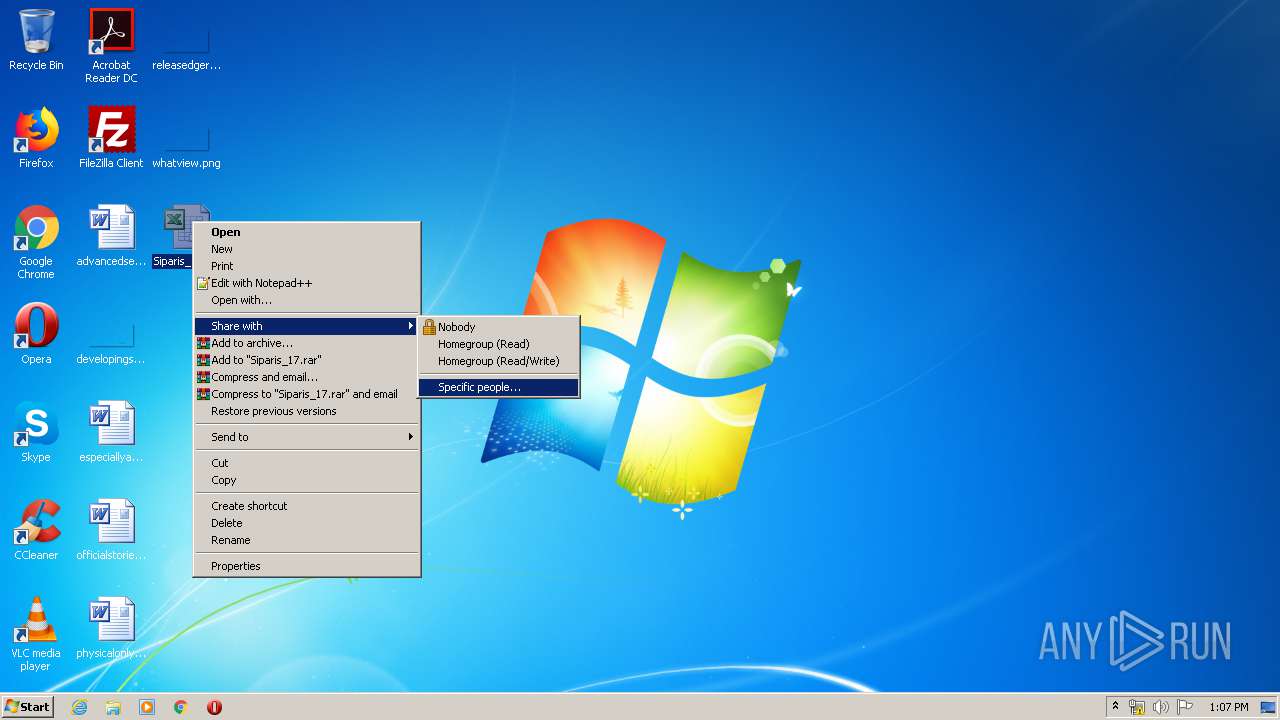
Task: Choose Create shortcut menu entry
Action: tap(307, 506)
